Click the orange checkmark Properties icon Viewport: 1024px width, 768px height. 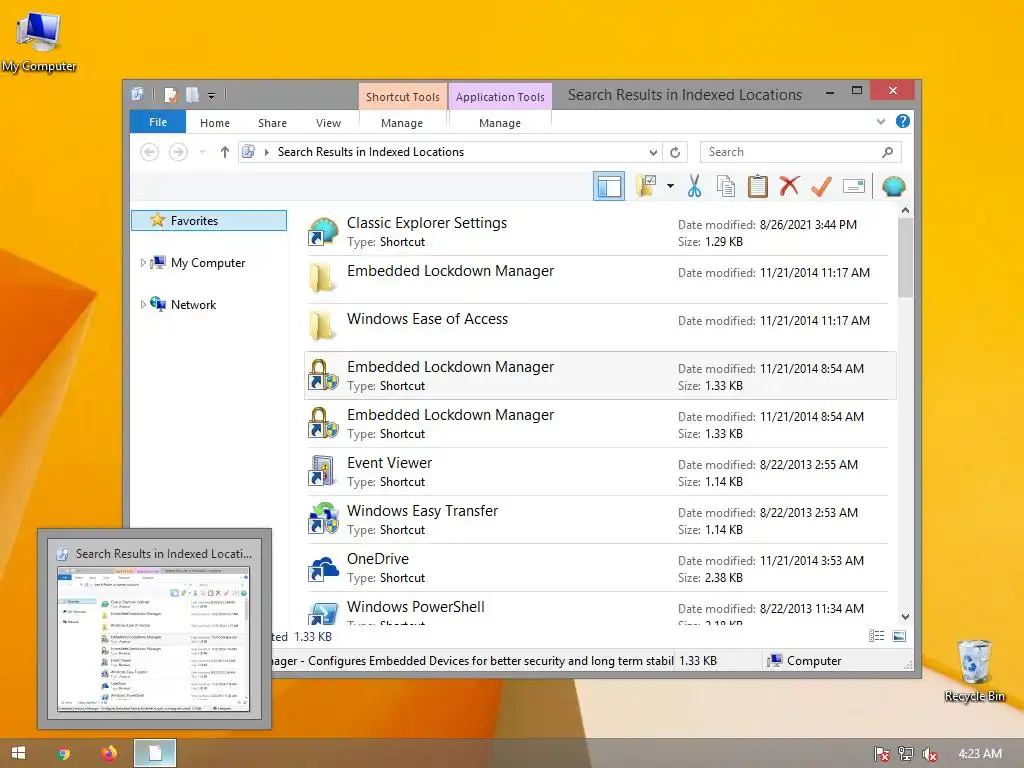tap(821, 186)
